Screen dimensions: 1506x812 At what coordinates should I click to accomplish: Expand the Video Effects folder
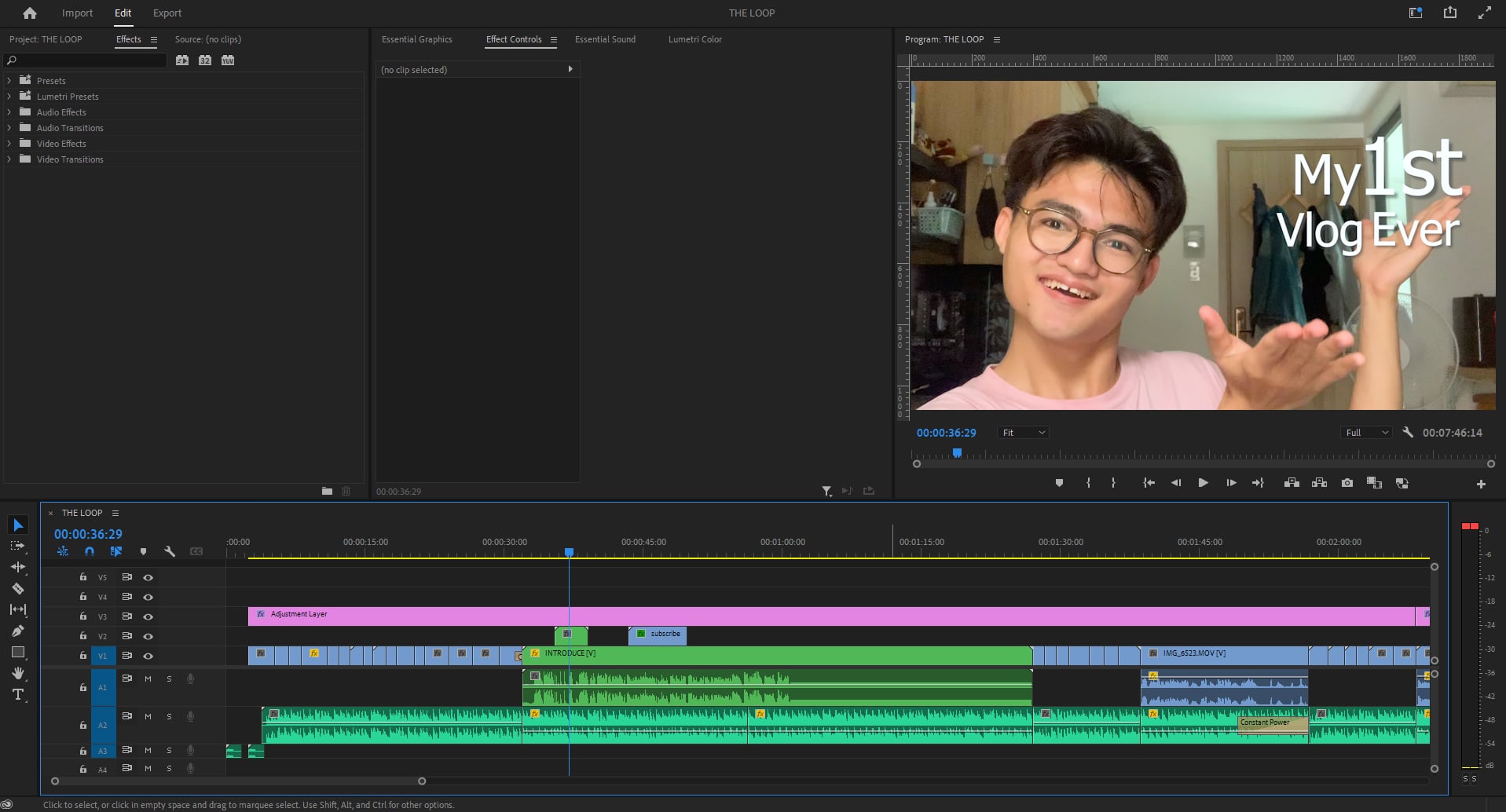point(9,144)
